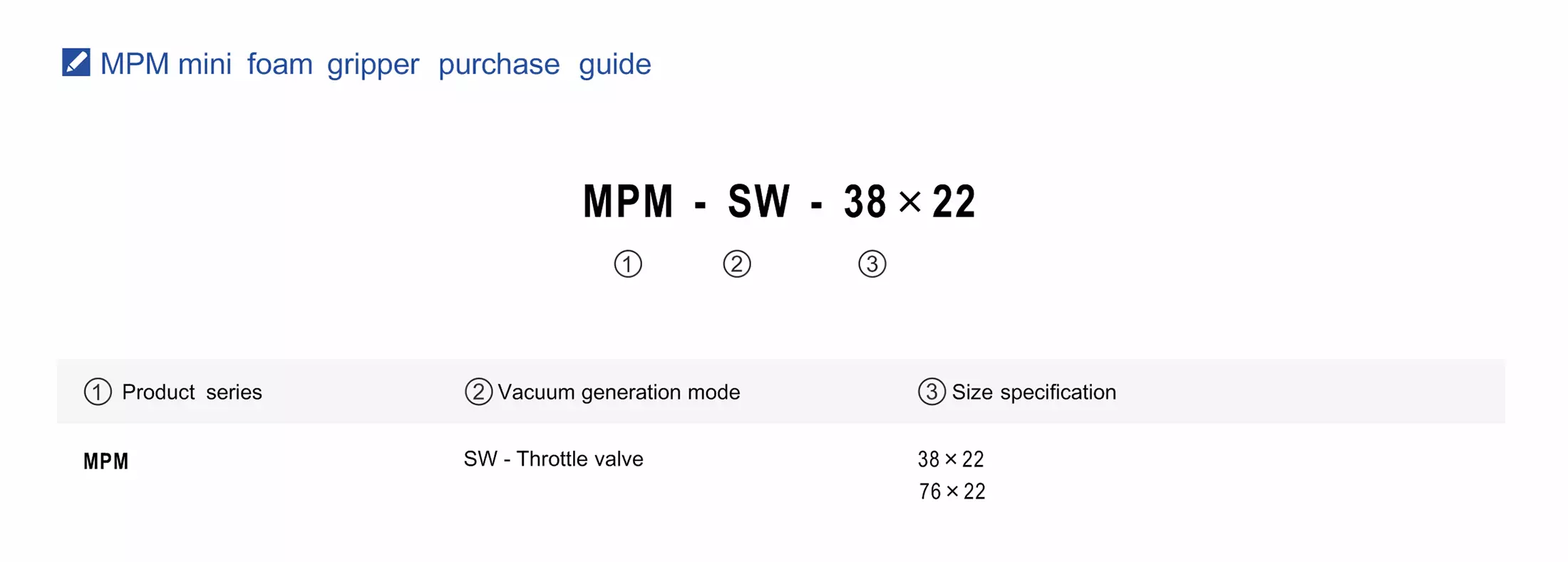
Task: Click the multiplication sign in the large model code
Action: (x=910, y=202)
